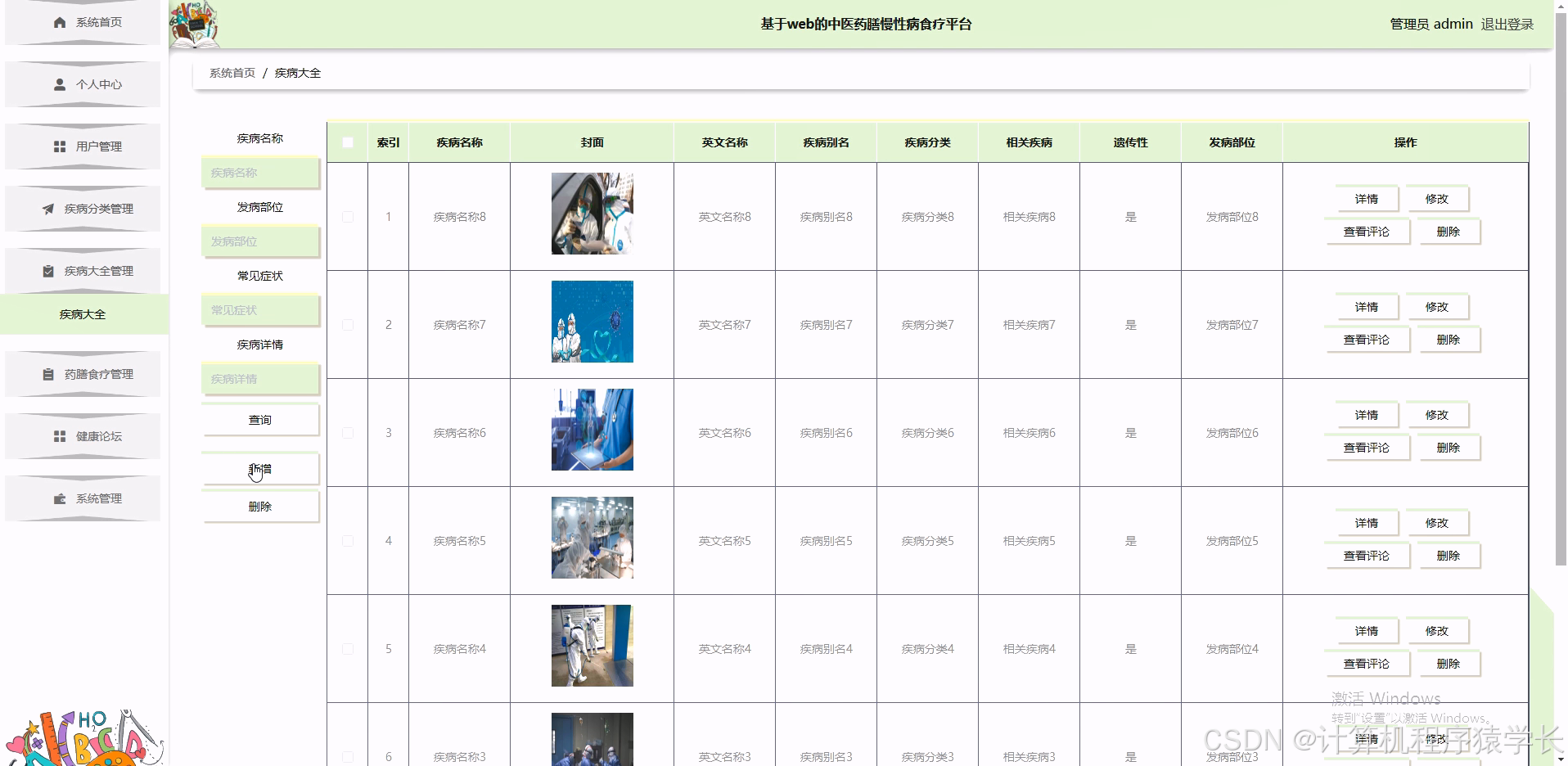This screenshot has height=766, width=1568.
Task: Click 退出登录 to log out
Action: [x=1507, y=24]
